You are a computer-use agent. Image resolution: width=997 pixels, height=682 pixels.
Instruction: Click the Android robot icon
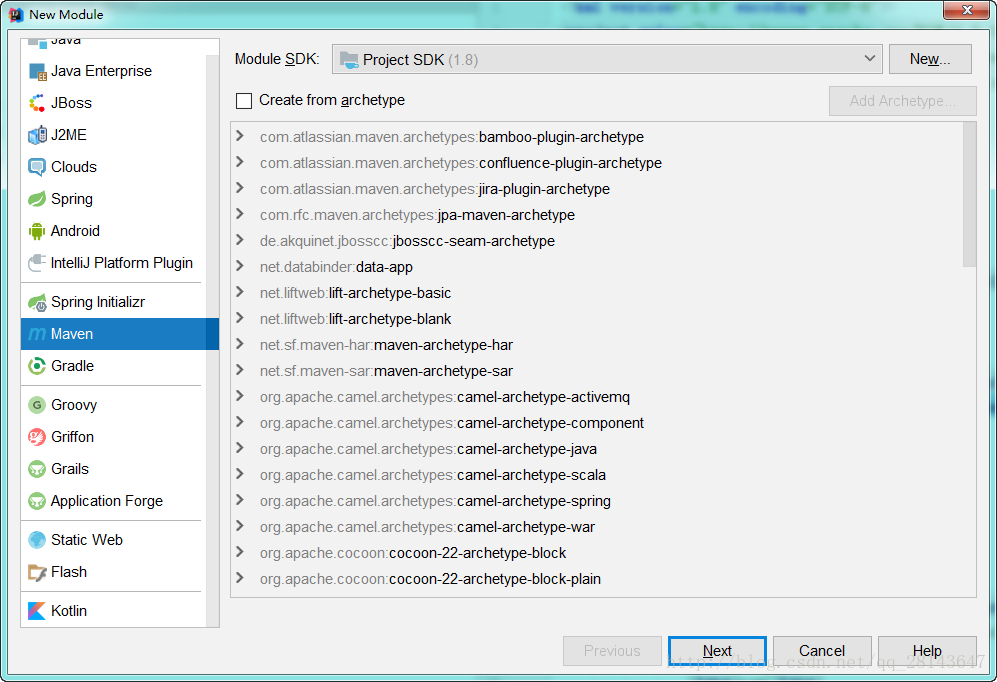(38, 231)
